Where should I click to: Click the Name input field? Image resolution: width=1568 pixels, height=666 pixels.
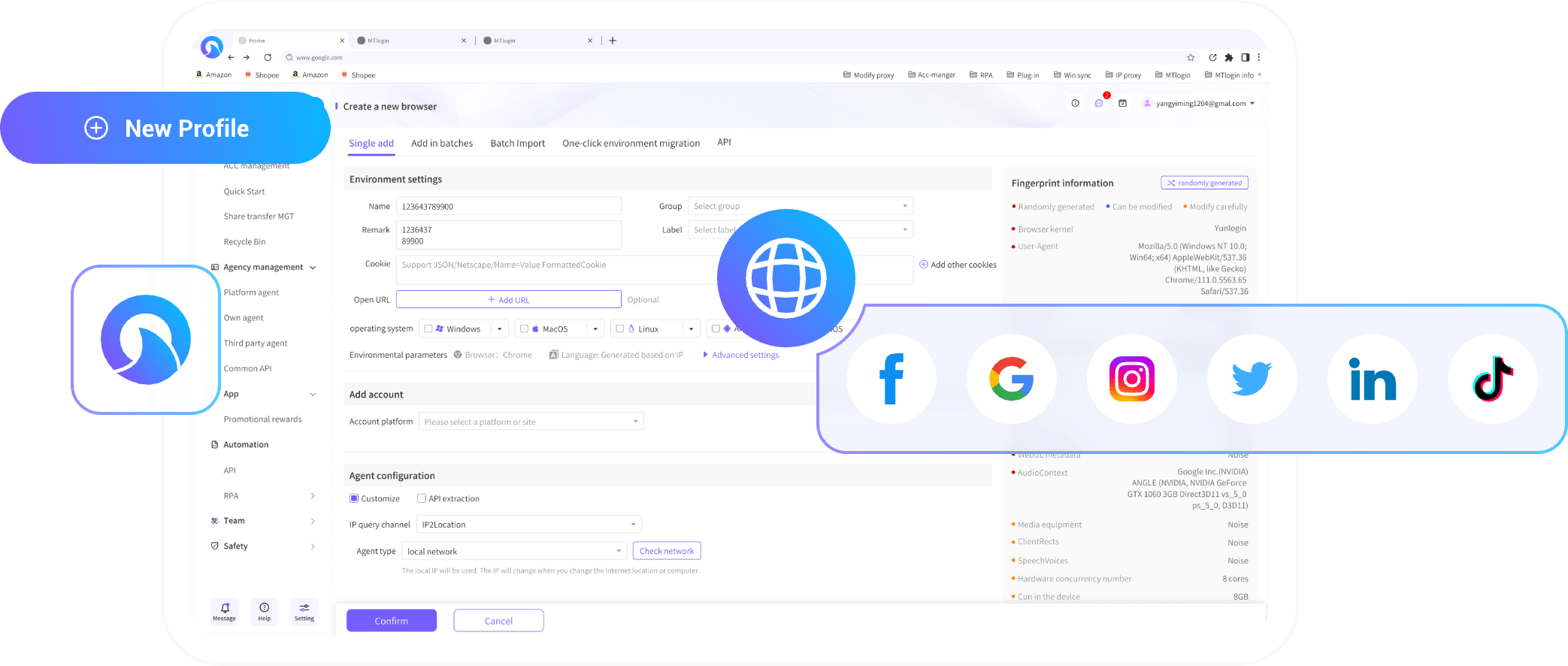tap(509, 206)
